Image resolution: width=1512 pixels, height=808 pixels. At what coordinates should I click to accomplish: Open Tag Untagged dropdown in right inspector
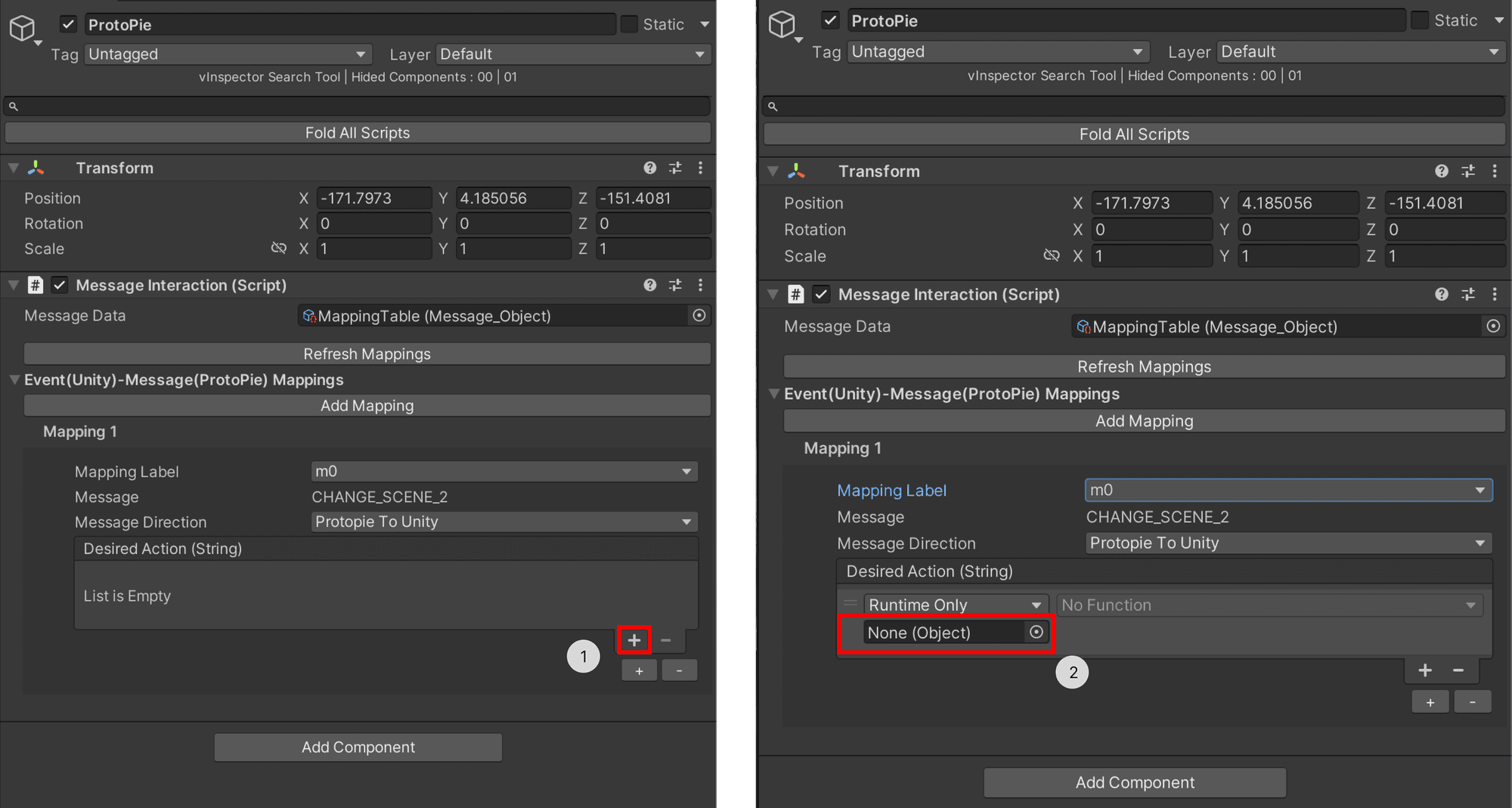tap(998, 51)
